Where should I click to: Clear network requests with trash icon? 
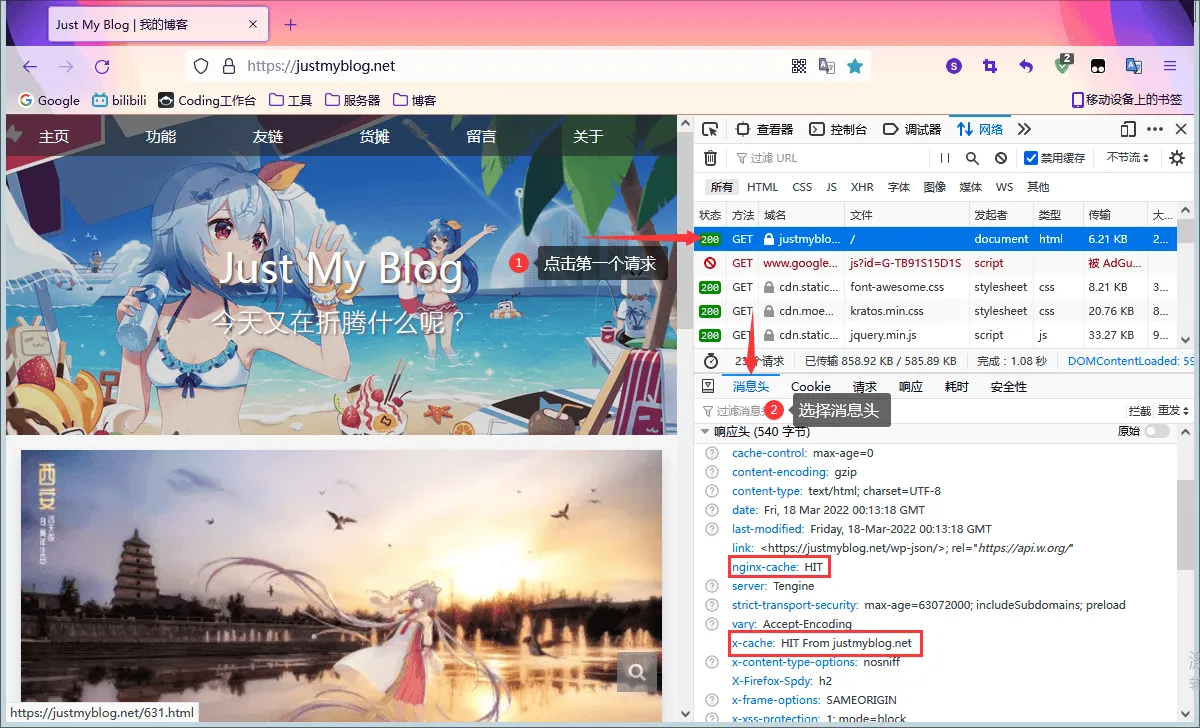click(710, 158)
